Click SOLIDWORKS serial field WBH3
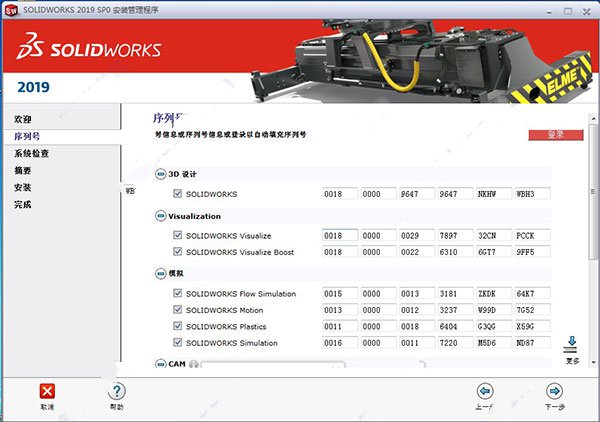The height and width of the screenshot is (422, 600). coord(533,194)
